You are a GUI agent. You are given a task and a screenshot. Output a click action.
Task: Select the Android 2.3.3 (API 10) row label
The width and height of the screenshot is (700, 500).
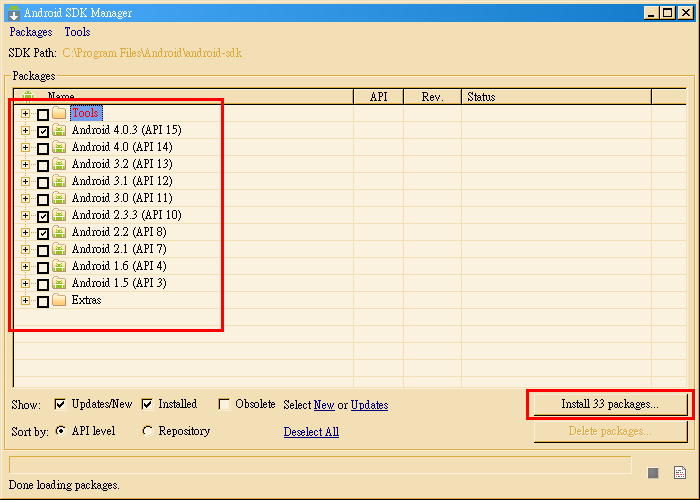pyautogui.click(x=127, y=215)
